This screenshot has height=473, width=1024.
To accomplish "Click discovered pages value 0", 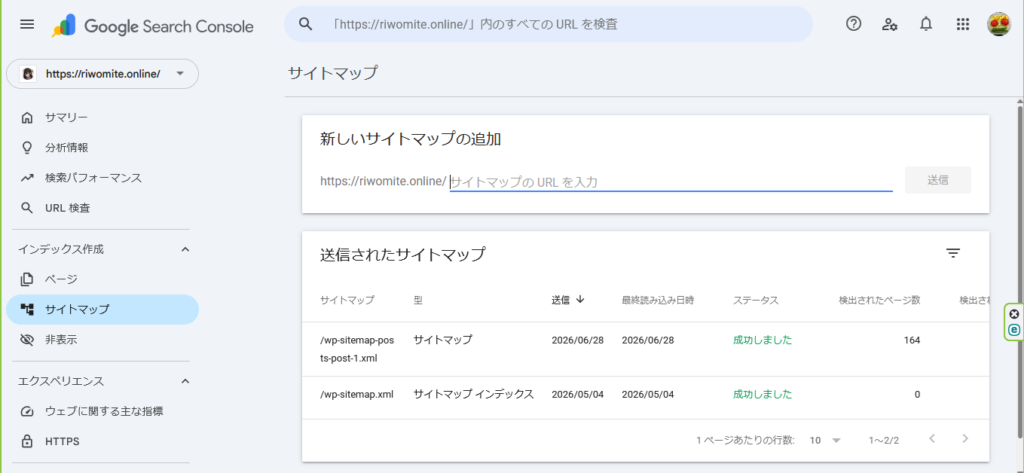I will pyautogui.click(x=918, y=395).
